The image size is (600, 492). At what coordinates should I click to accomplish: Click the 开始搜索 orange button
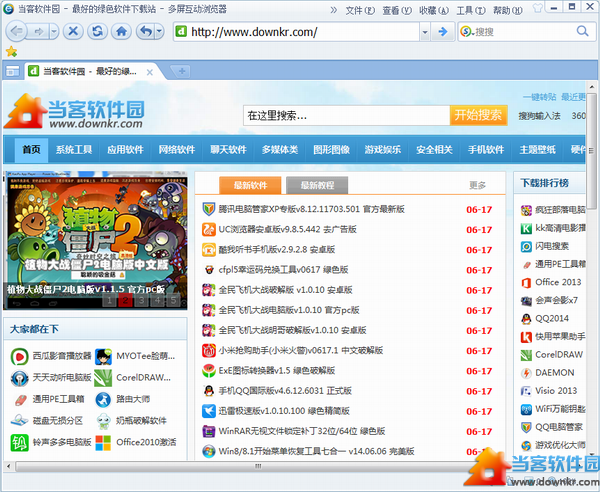pyautogui.click(x=478, y=115)
